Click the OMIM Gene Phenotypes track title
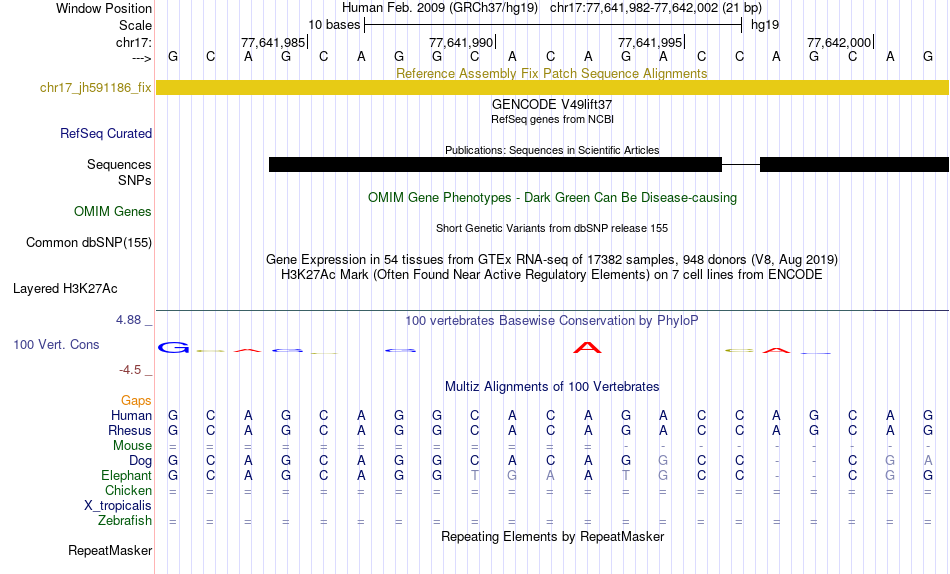 [552, 198]
